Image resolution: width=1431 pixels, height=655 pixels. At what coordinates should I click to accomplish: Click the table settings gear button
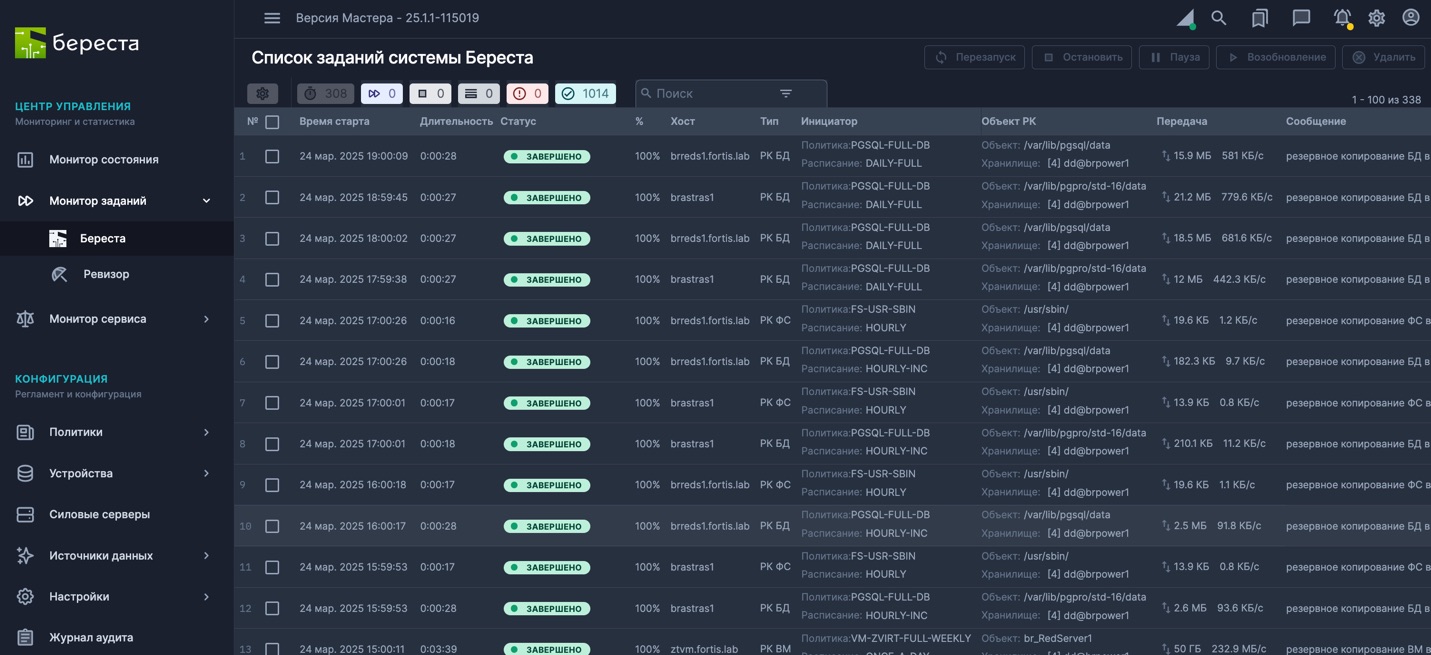(x=262, y=93)
